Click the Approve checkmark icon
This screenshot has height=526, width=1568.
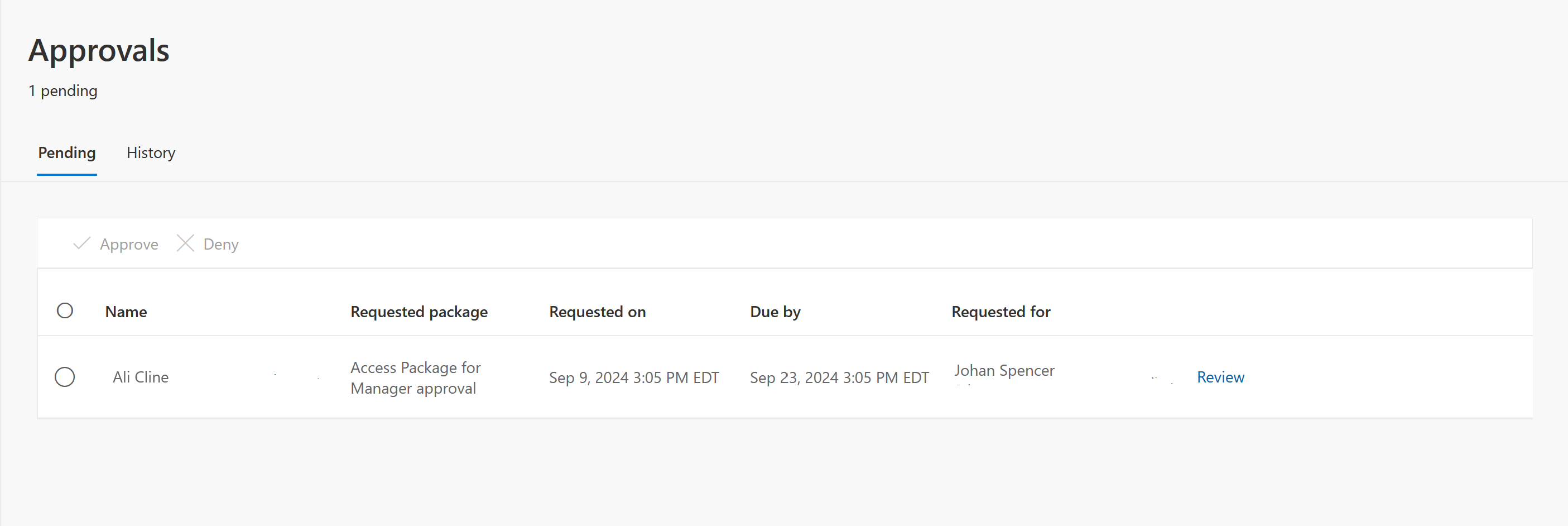(x=81, y=243)
